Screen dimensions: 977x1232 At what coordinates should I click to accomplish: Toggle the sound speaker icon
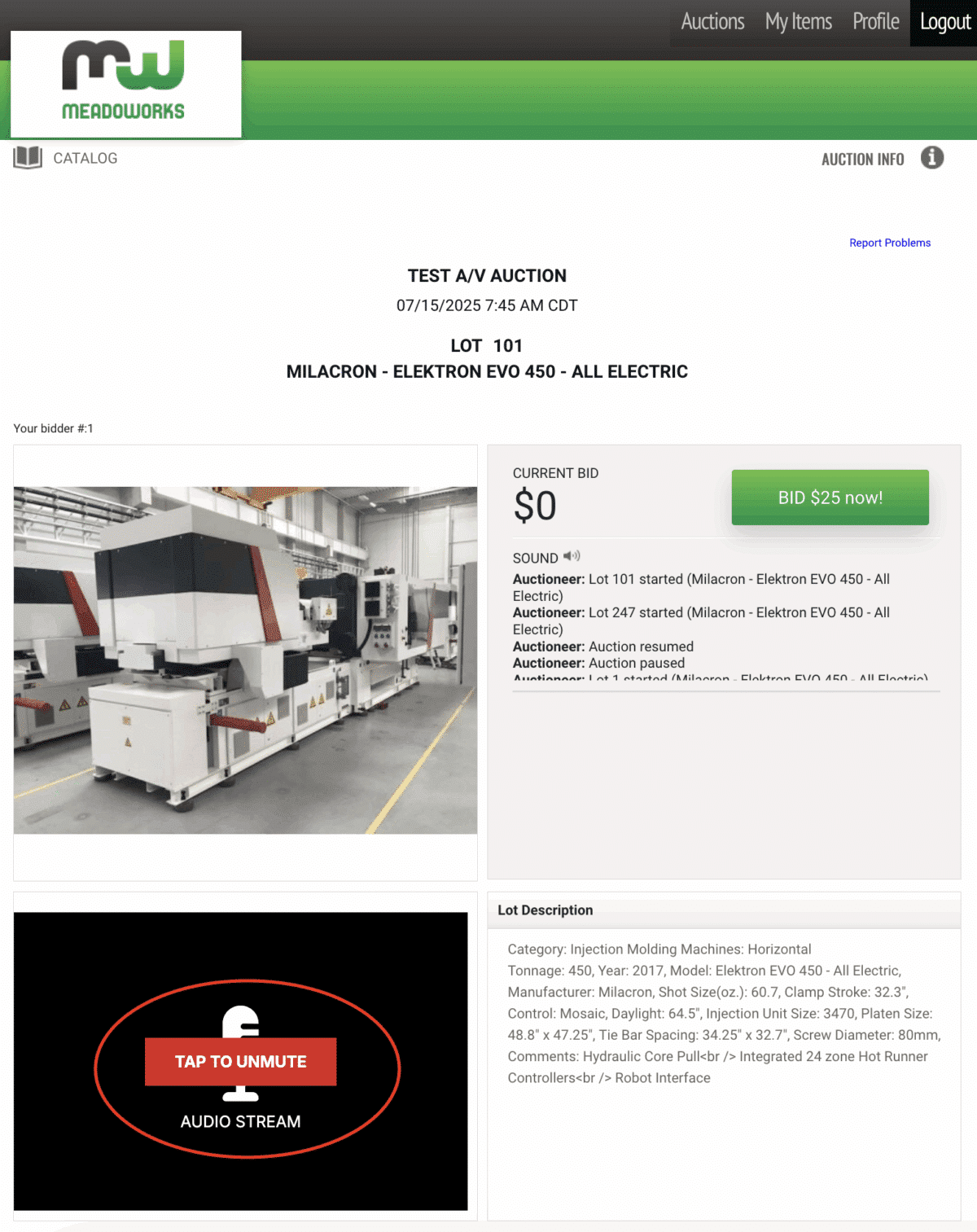pos(572,557)
